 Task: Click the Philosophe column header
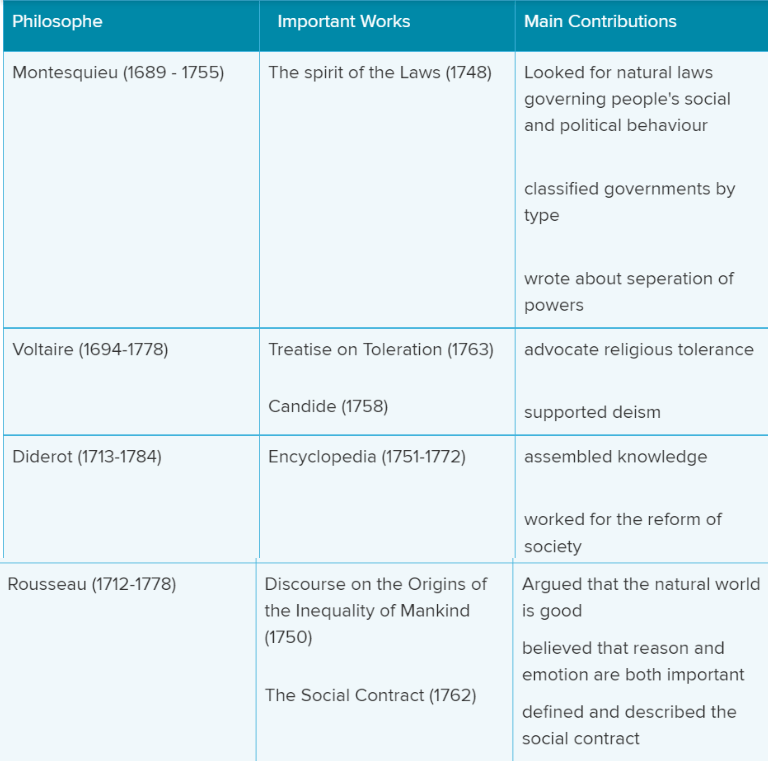click(57, 22)
